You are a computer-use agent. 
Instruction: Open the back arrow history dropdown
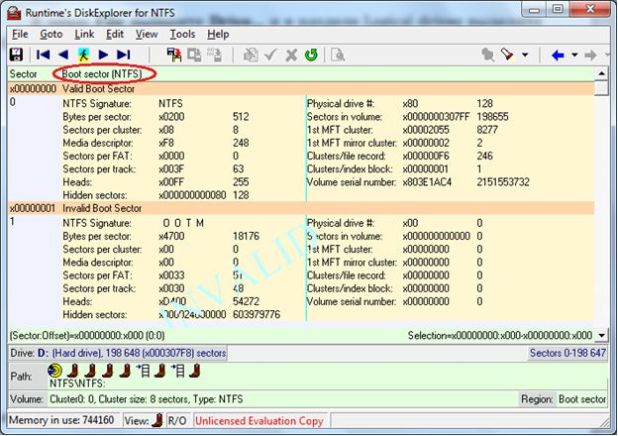click(575, 55)
